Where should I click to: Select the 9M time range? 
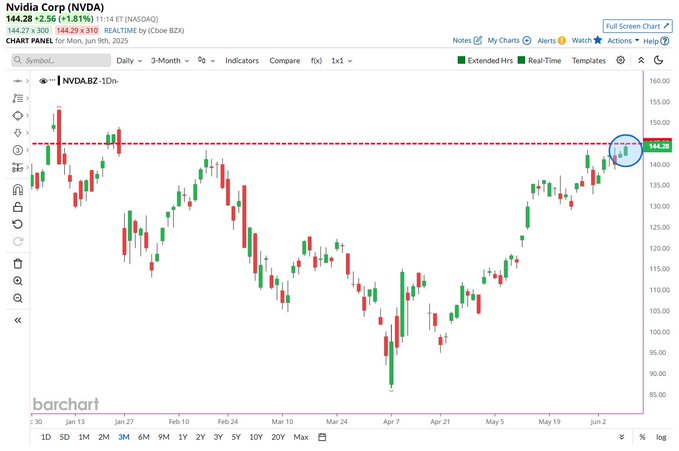[163, 437]
